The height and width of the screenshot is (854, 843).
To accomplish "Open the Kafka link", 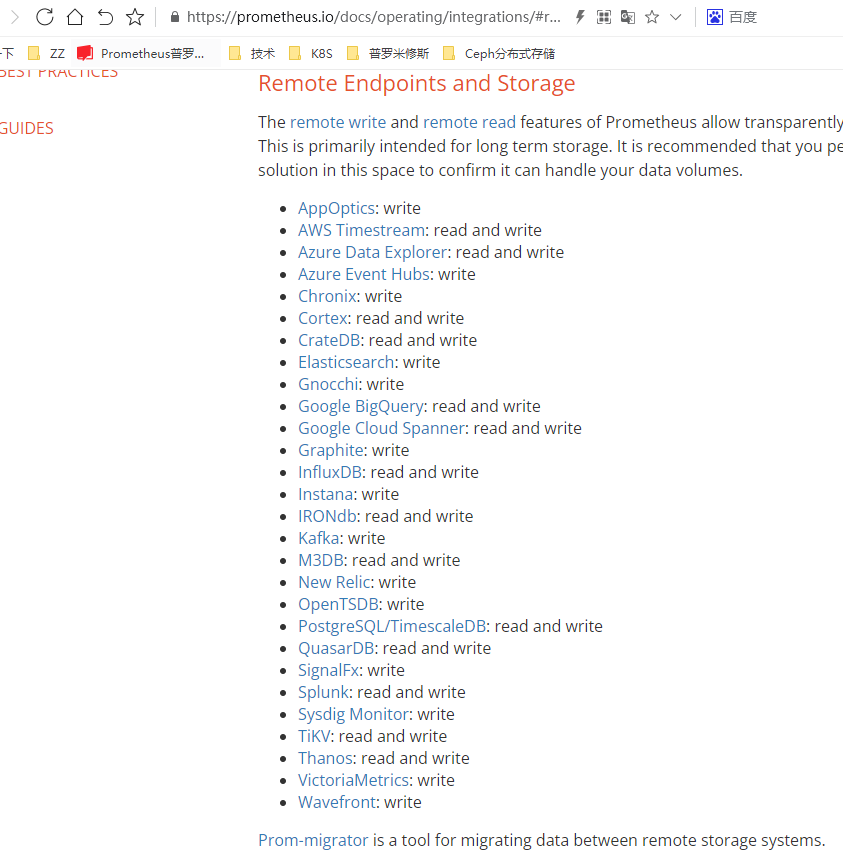I will tap(319, 538).
